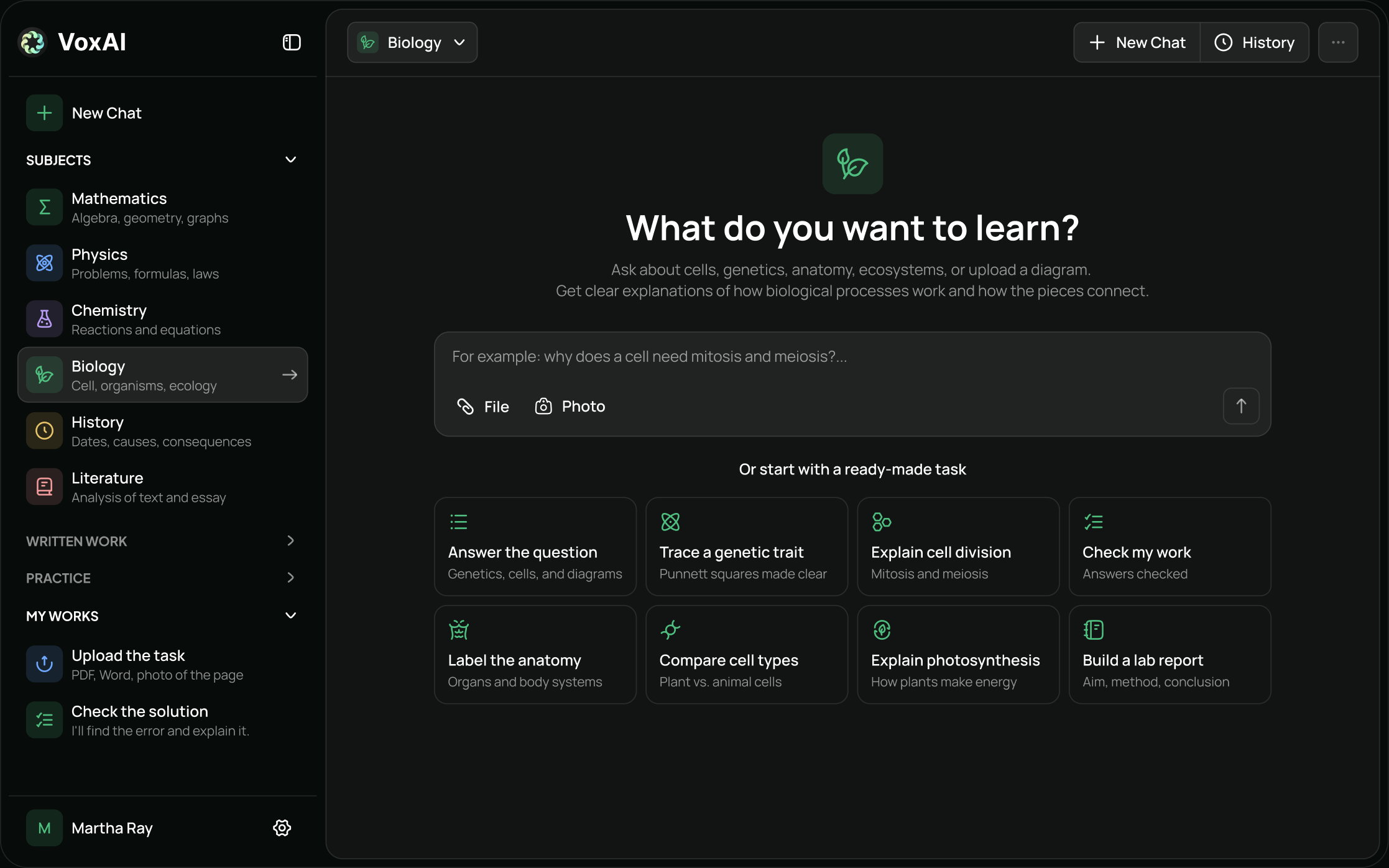Start the Build a lab report task

(1170, 655)
